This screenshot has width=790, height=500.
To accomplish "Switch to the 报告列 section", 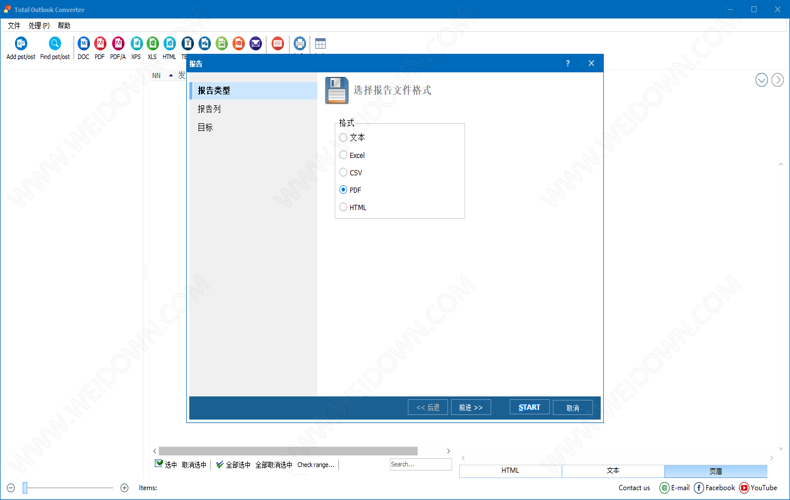I will tap(209, 109).
